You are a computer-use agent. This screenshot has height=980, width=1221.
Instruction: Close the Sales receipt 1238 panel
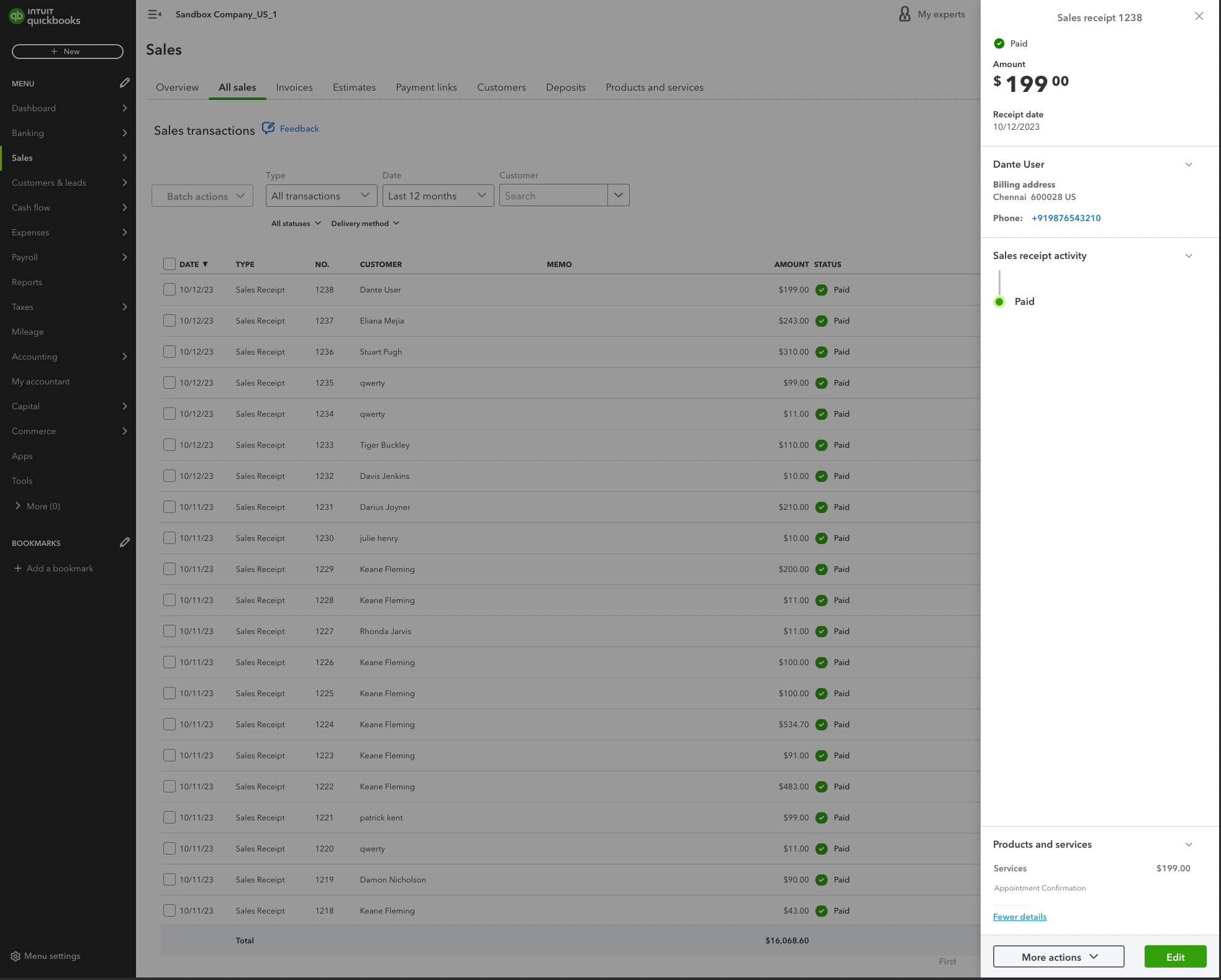point(1199,17)
